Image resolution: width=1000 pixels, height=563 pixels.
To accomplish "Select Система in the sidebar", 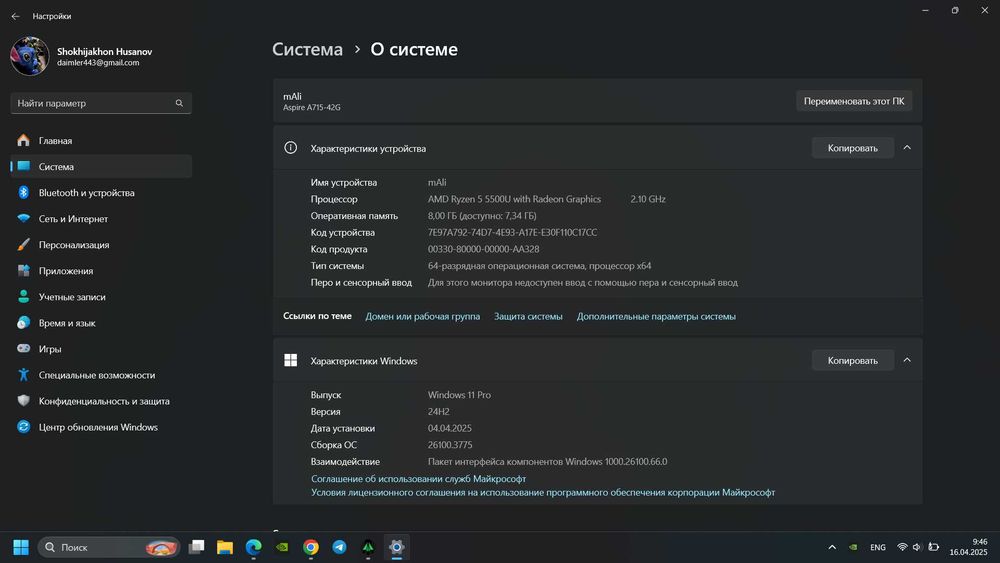I will coord(101,166).
